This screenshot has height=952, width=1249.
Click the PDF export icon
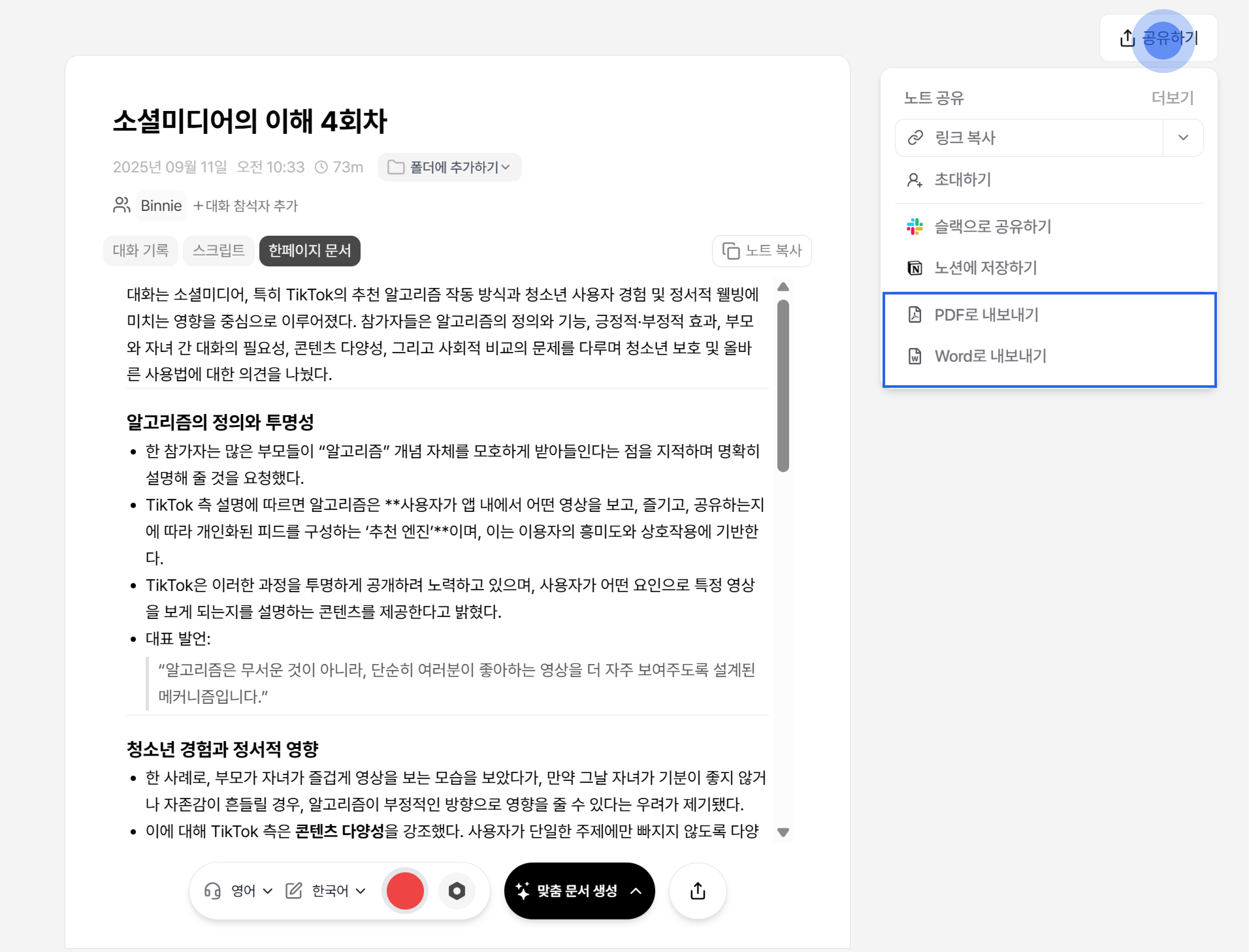[x=915, y=314]
